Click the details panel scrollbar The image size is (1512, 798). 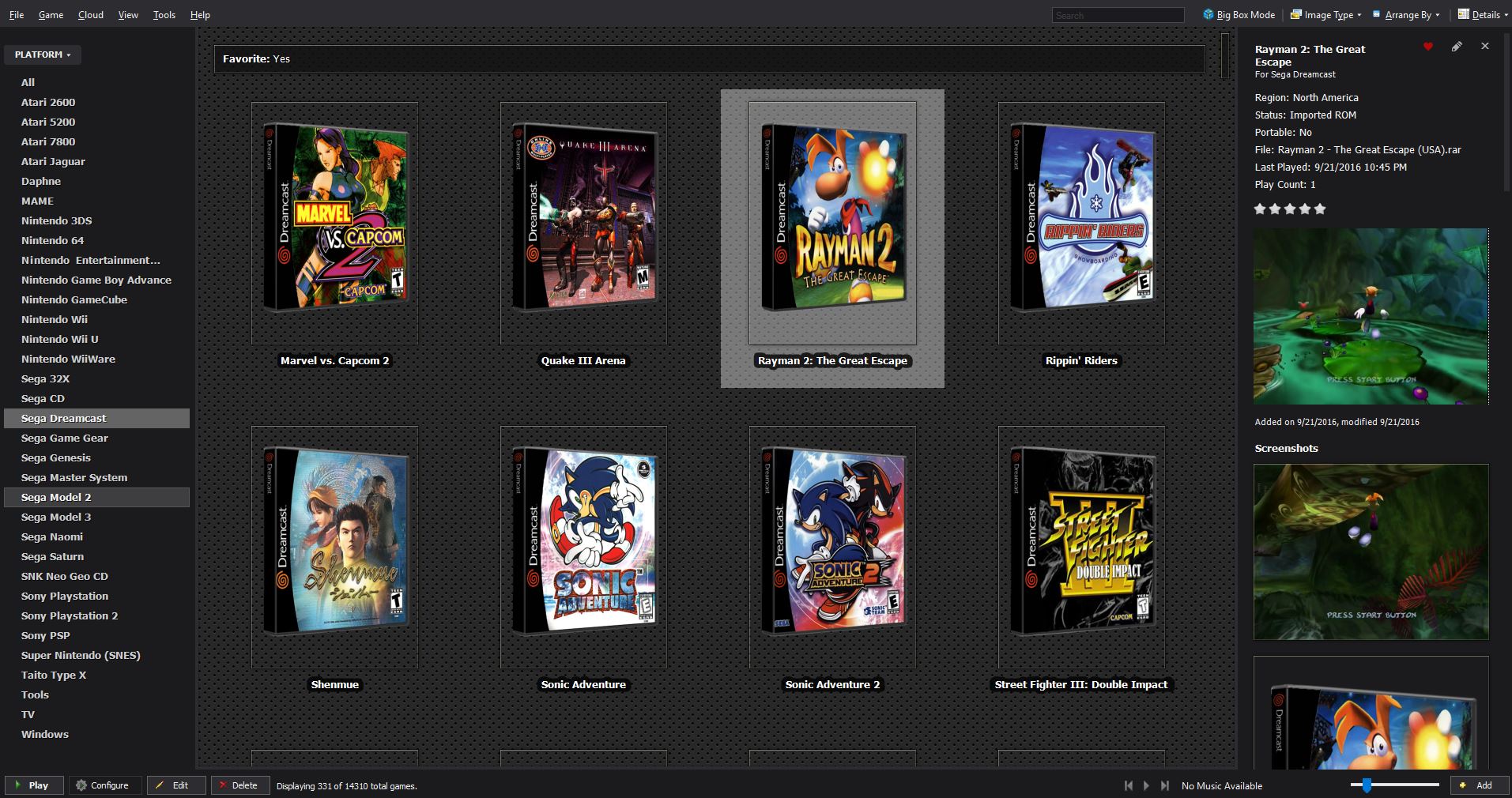[1506, 111]
